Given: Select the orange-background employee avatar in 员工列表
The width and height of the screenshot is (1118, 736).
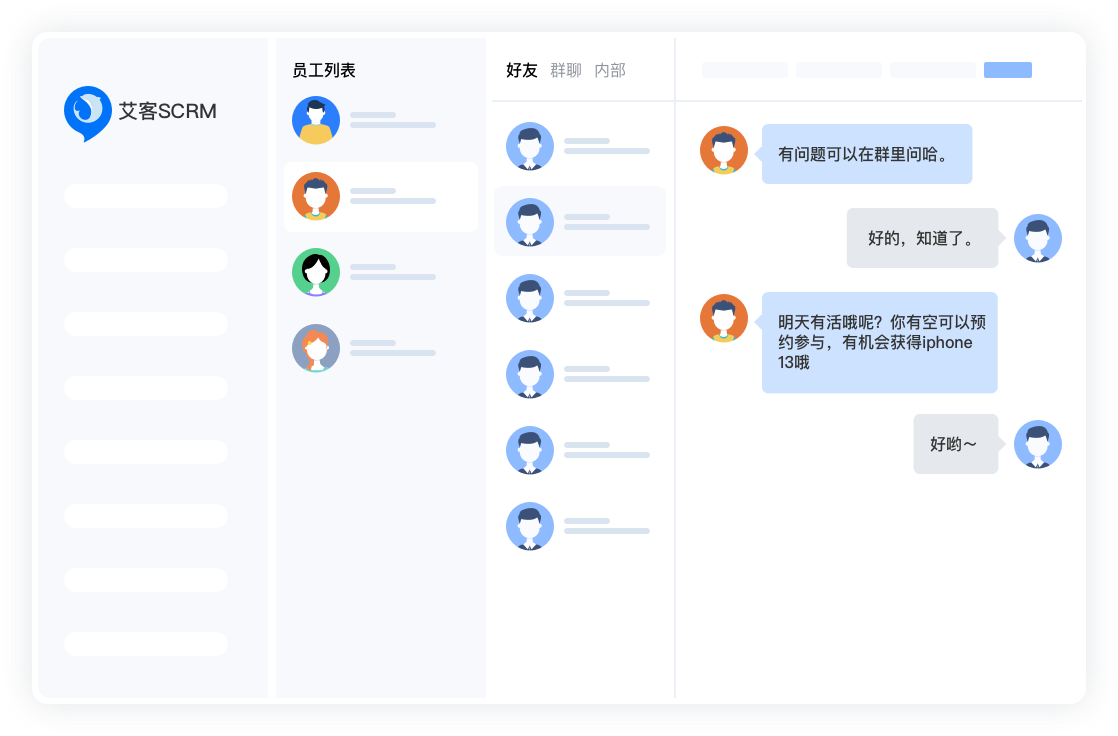Looking at the screenshot, I should pyautogui.click(x=316, y=197).
